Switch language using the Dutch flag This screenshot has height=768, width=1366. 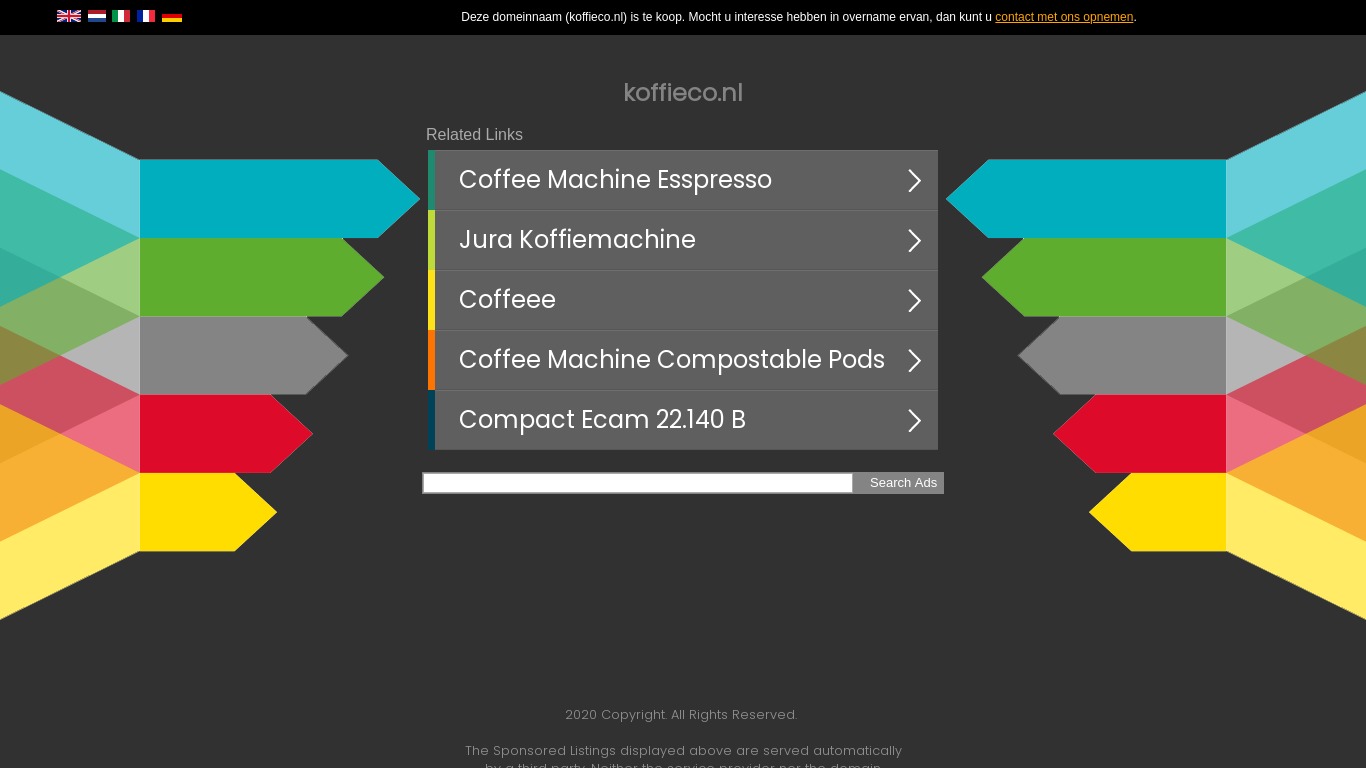pyautogui.click(x=97, y=16)
